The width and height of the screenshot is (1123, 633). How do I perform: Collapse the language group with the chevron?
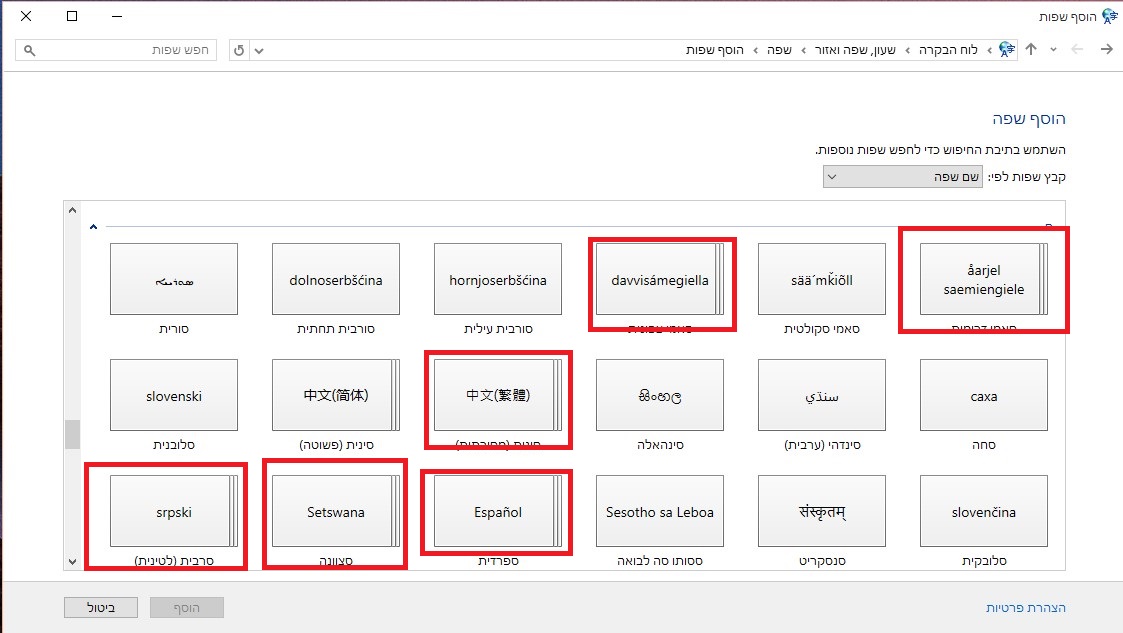click(93, 227)
